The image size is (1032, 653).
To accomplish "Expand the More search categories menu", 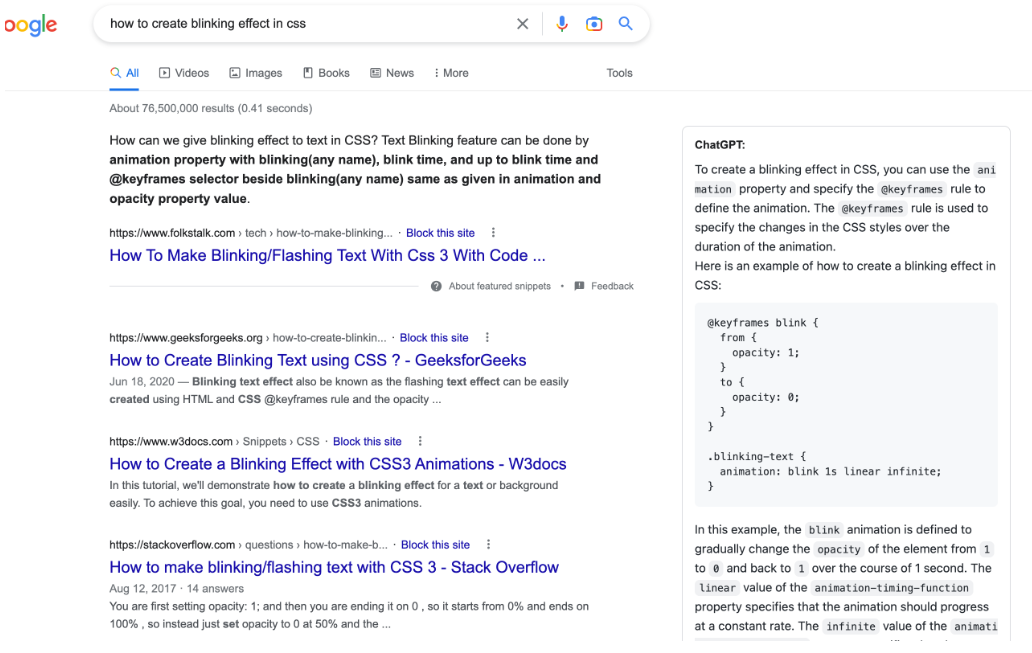I will 452,73.
